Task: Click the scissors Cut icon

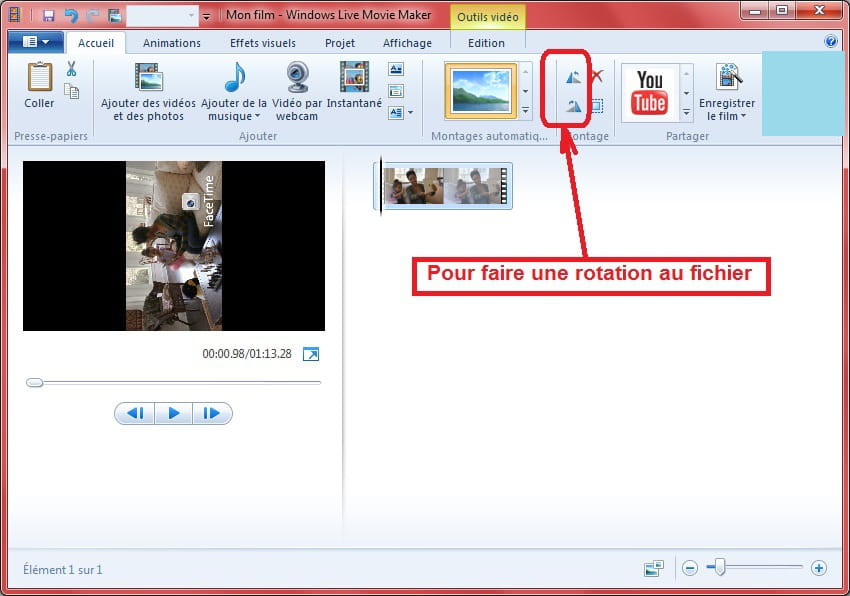Action: tap(72, 68)
